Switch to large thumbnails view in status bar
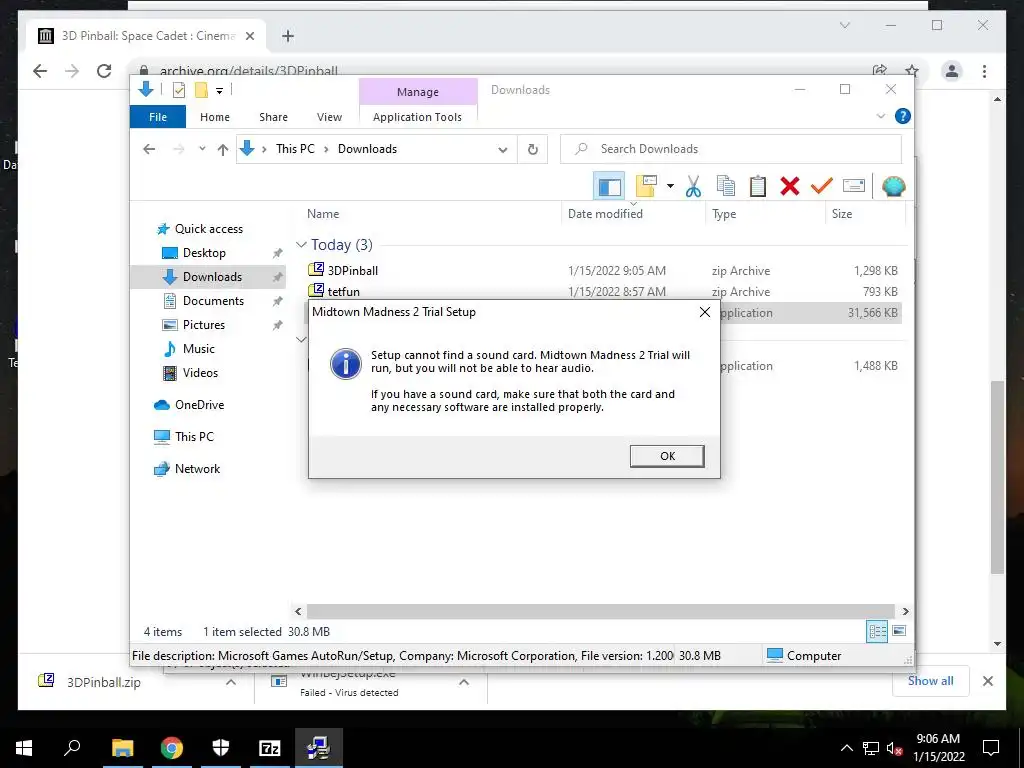 tap(899, 631)
